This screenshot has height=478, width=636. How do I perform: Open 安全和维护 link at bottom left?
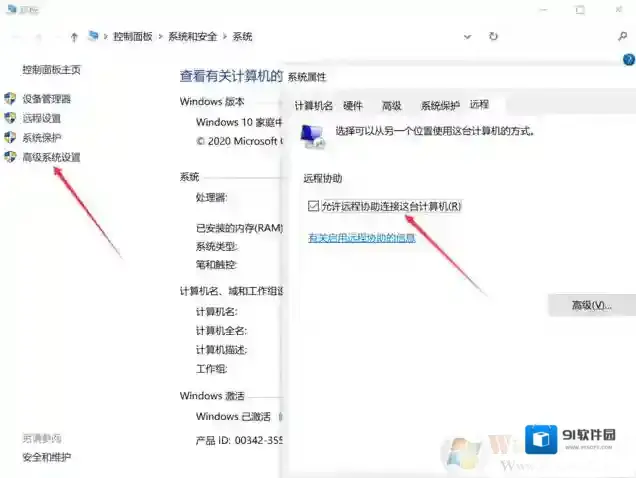pyautogui.click(x=47, y=457)
